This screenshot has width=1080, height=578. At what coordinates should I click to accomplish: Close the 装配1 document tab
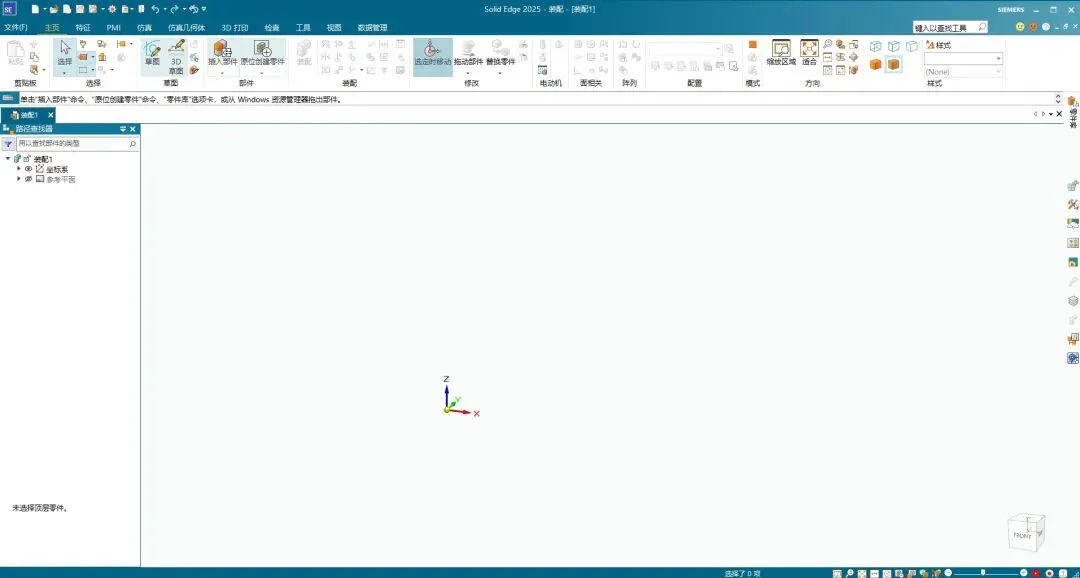coord(50,115)
